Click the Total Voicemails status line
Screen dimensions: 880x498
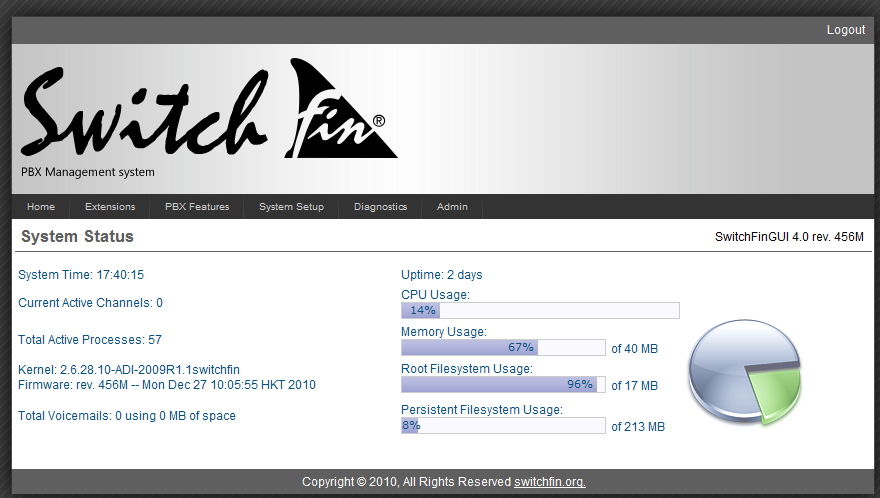[x=127, y=416]
